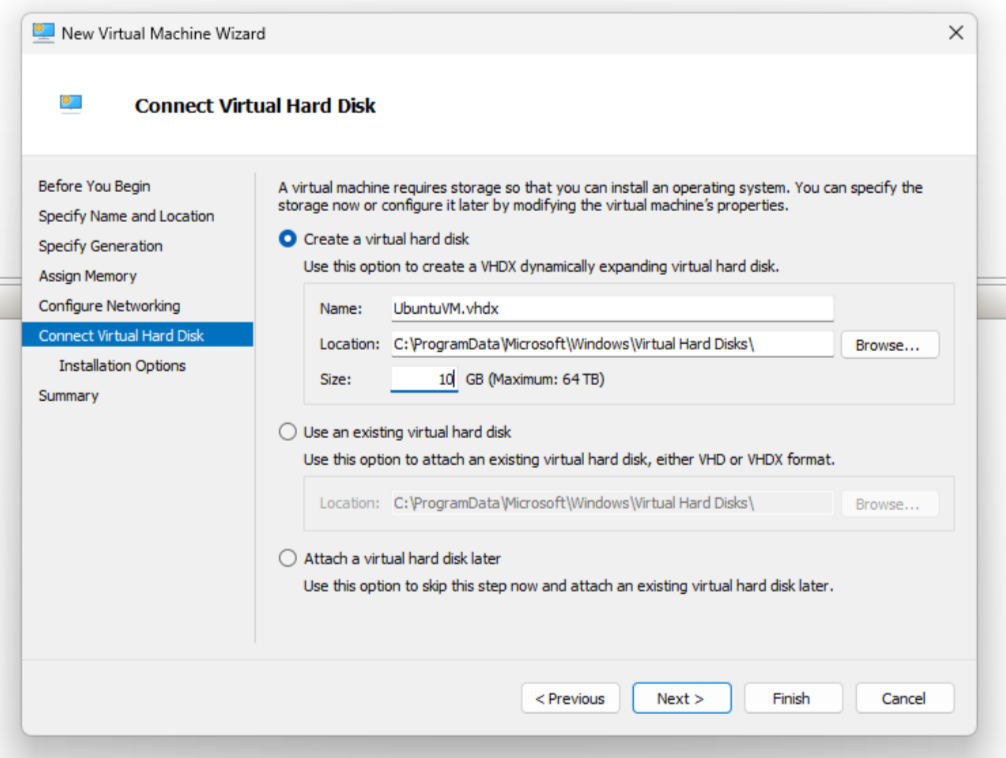Select the Create a virtual hard disk radio button

coord(287,239)
